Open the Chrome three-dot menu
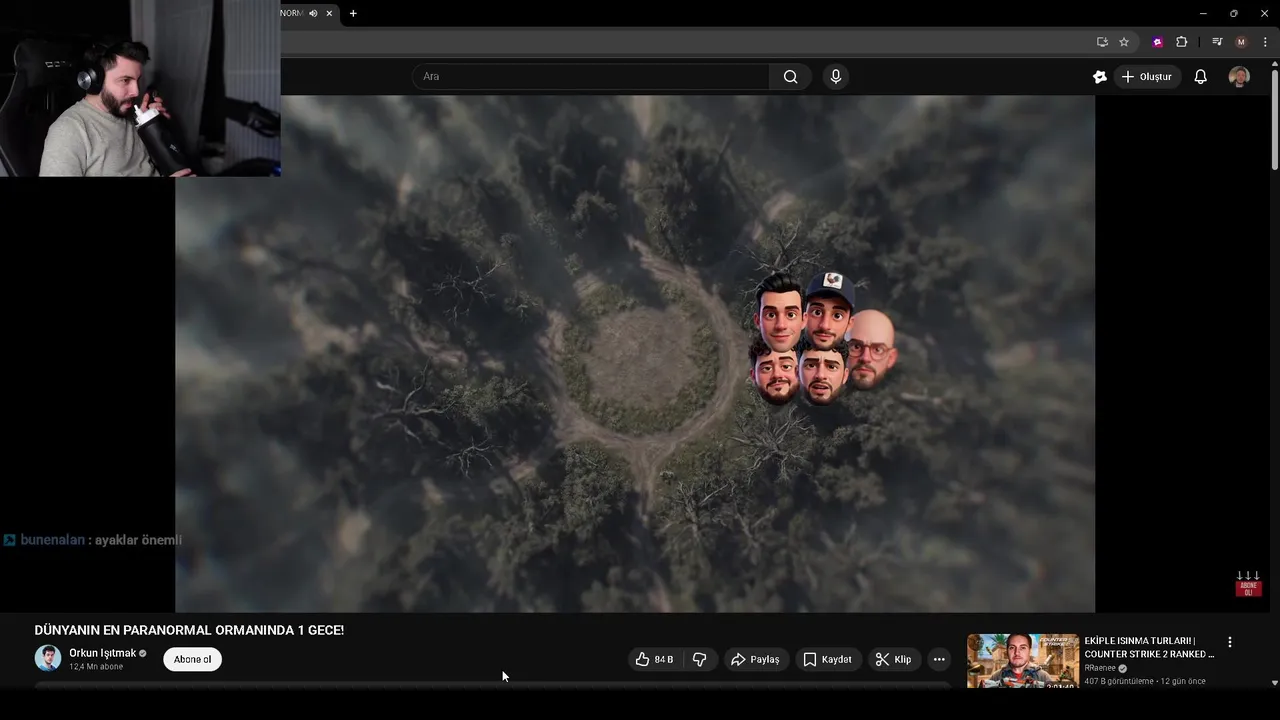This screenshot has height=720, width=1280. (x=1265, y=42)
